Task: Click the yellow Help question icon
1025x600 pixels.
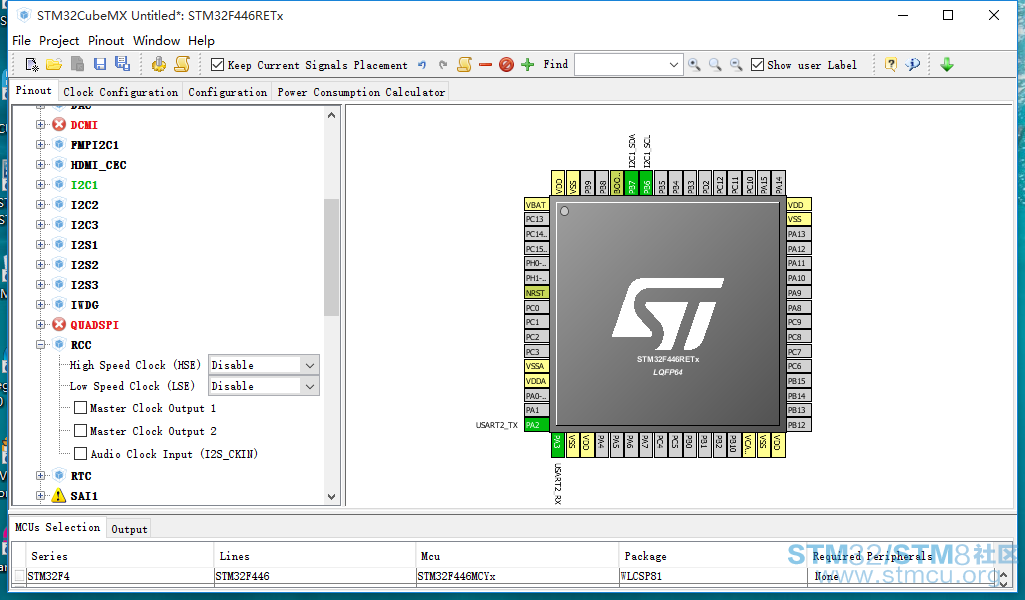Action: (x=890, y=64)
